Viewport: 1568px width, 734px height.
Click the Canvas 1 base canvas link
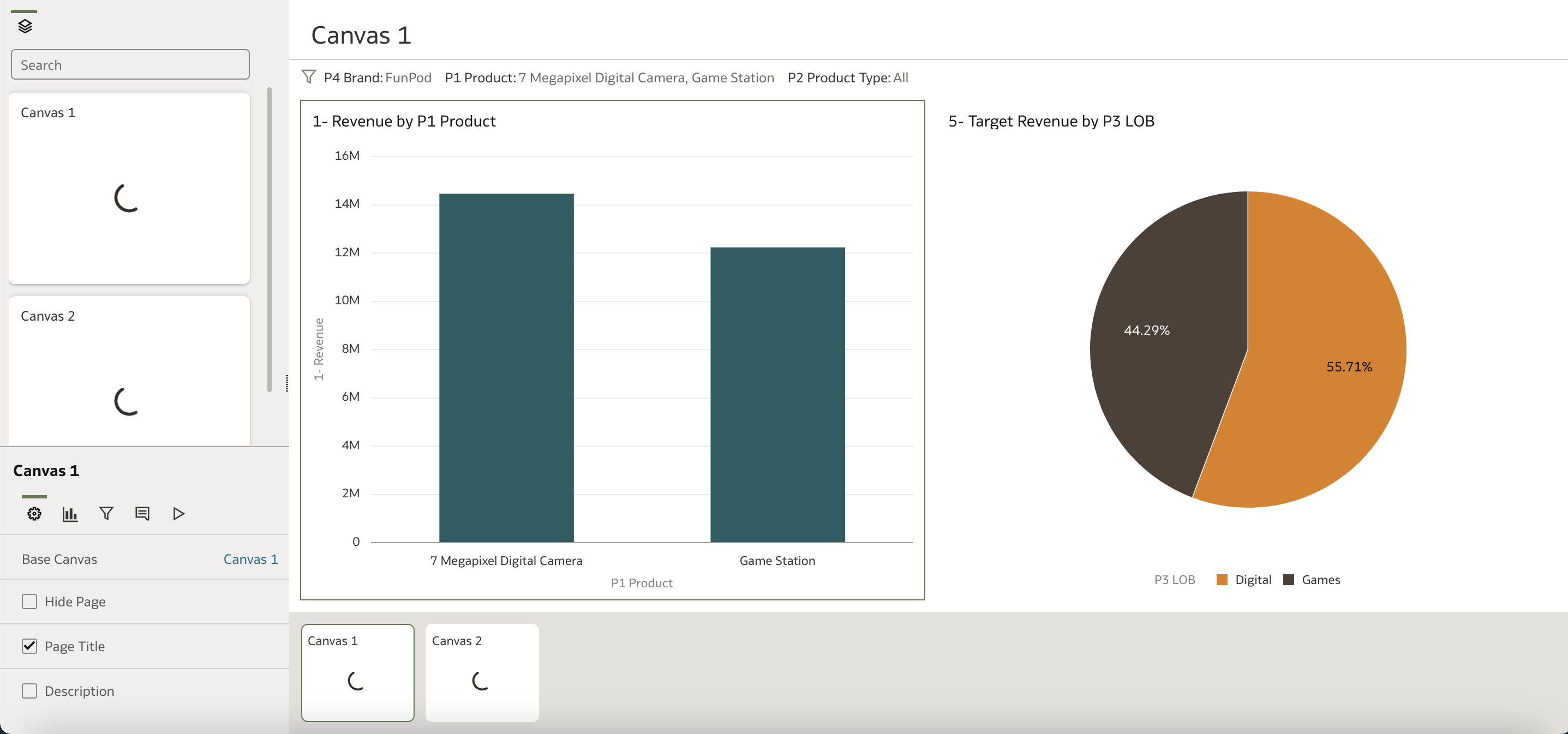coord(250,559)
